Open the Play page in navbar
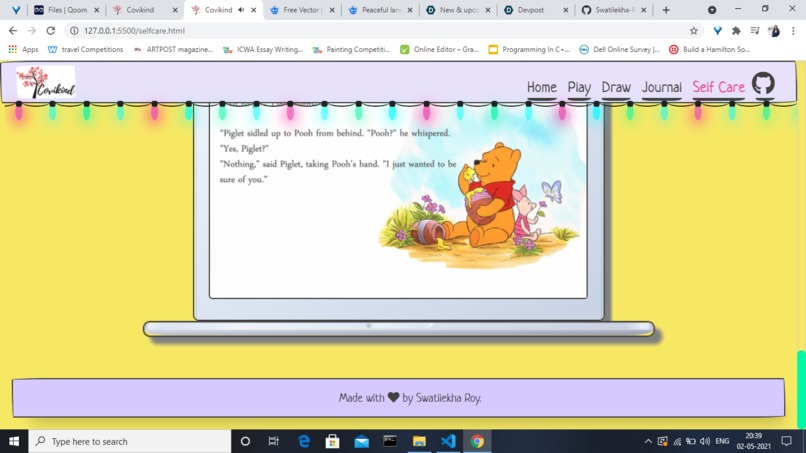Image resolution: width=806 pixels, height=453 pixels. [x=579, y=87]
